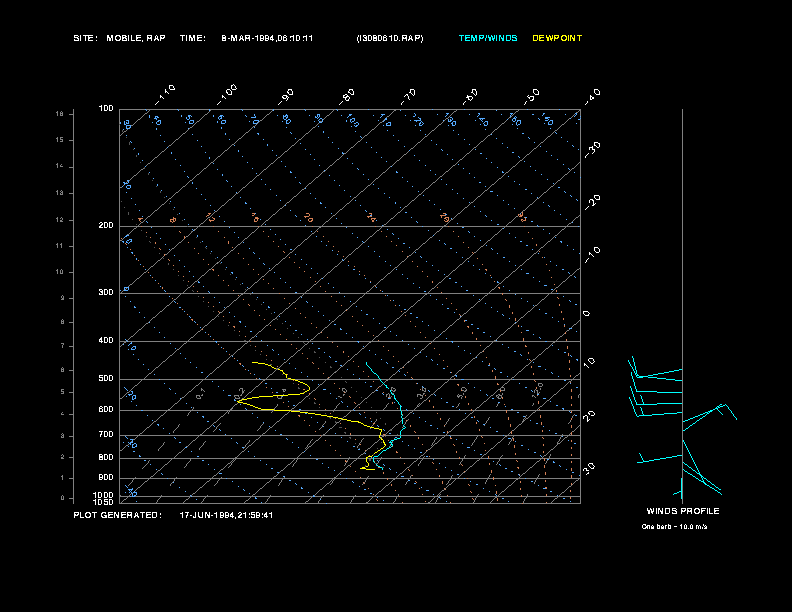Click the -100 temperature label on top axis
792x612 pixels.
pyautogui.click(x=227, y=95)
